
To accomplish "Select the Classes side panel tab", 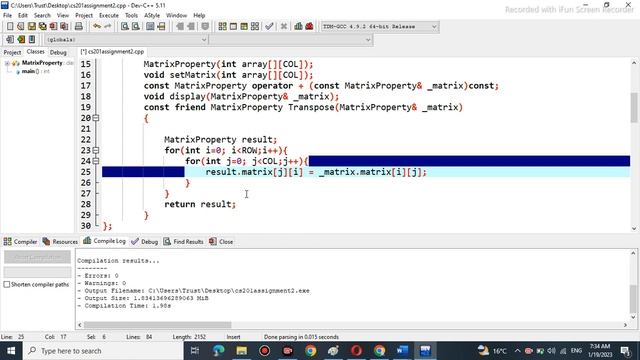I will tap(36, 52).
